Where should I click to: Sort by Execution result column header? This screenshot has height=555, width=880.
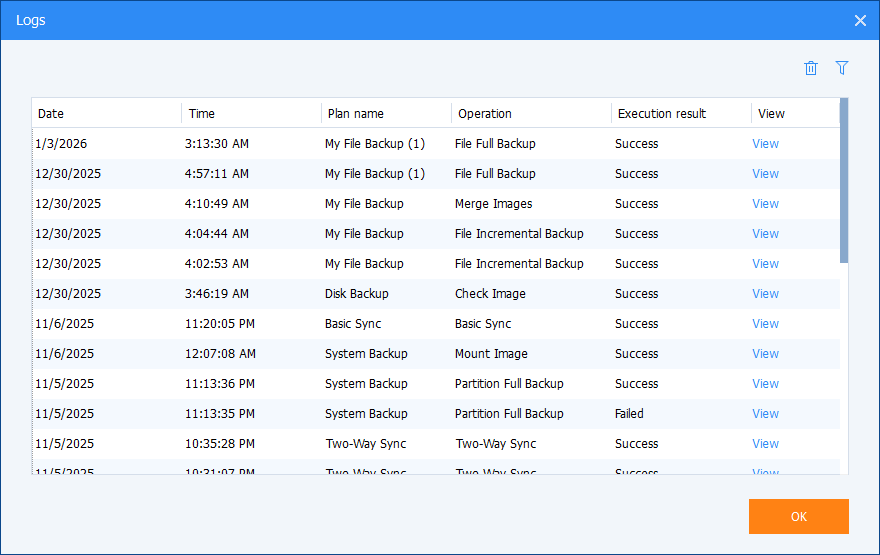coord(681,114)
